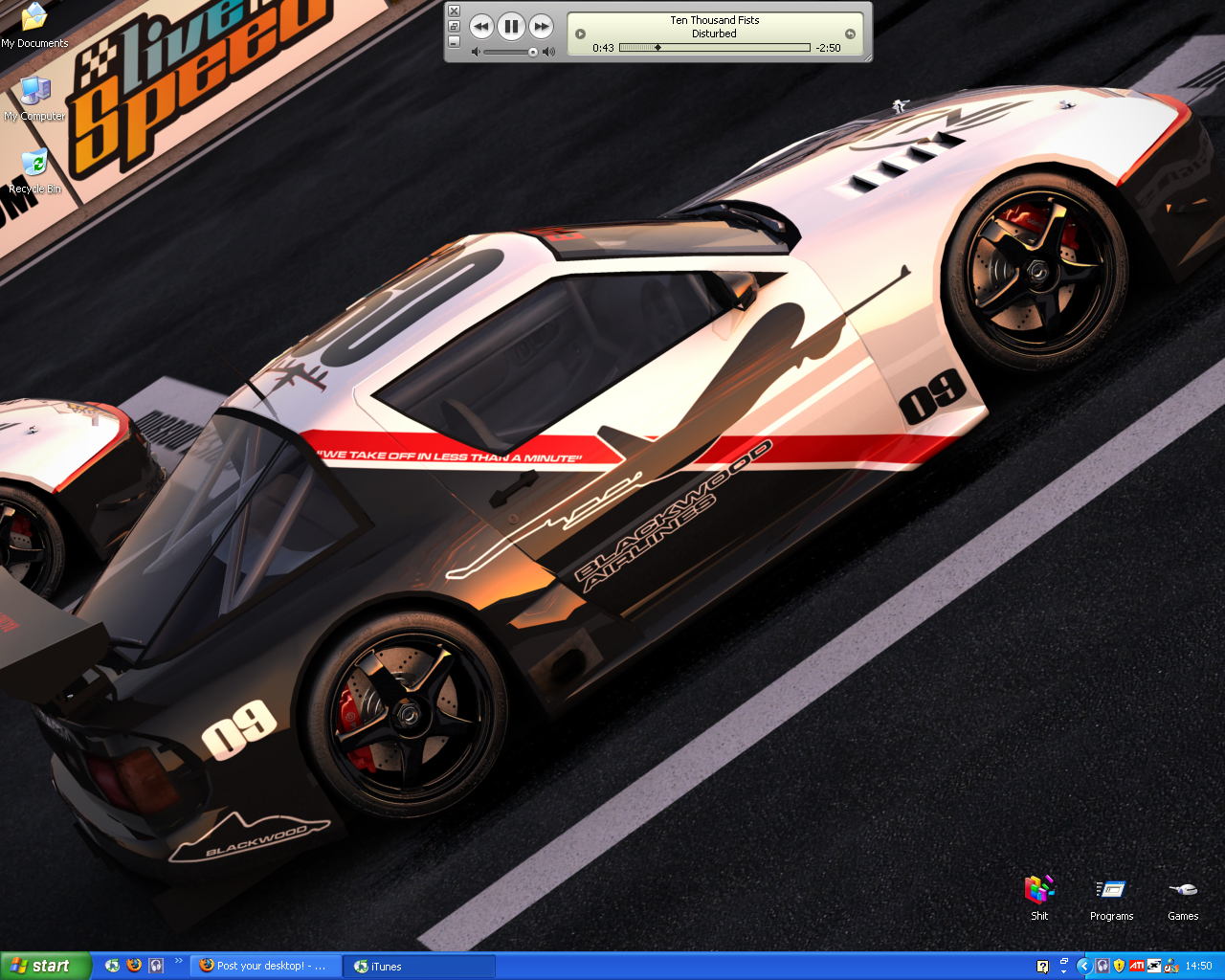Viewport: 1225px width, 980px height.
Task: Select the My Computer desktop icon
Action: [34, 99]
